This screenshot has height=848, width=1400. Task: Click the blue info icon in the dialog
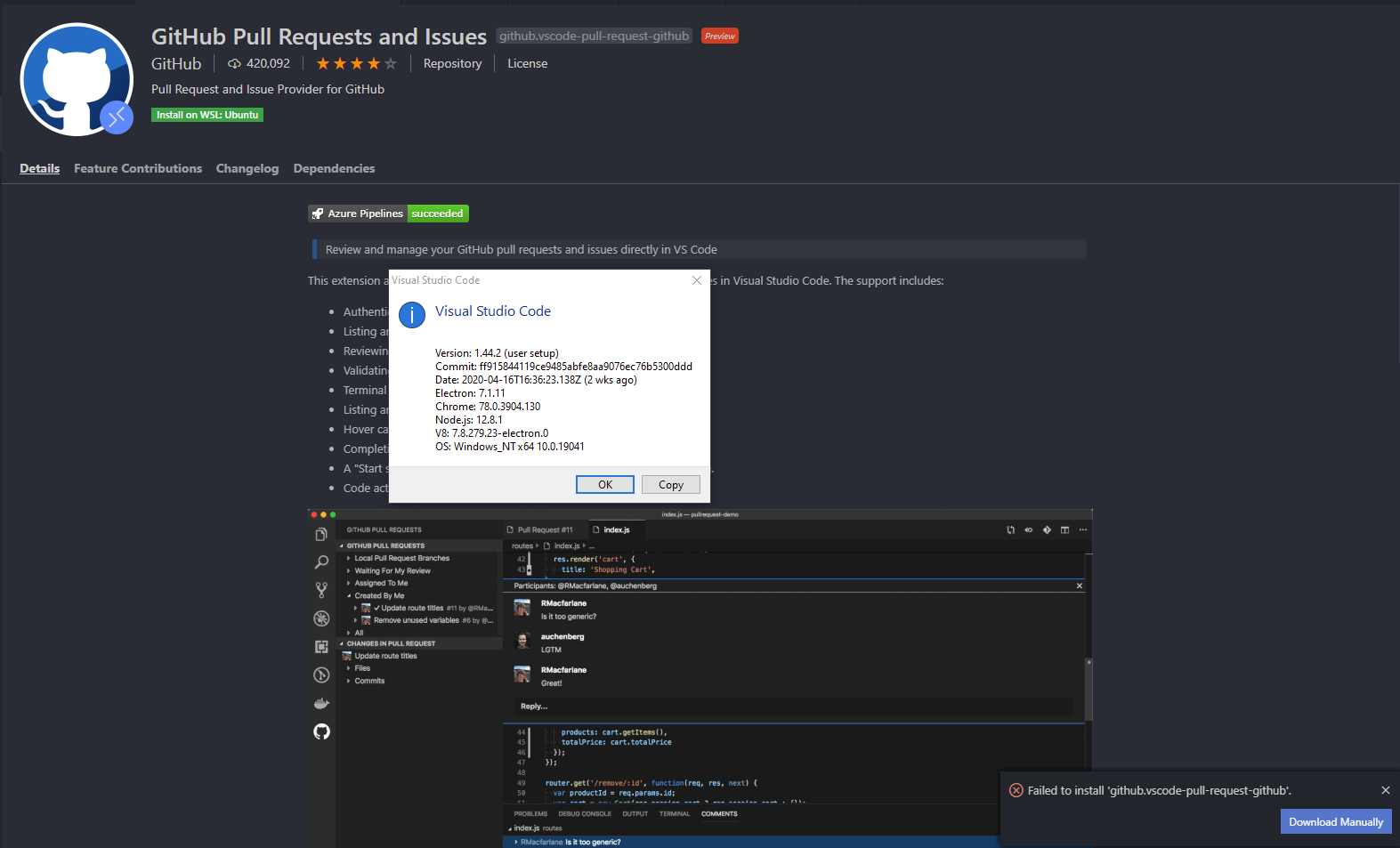412,315
